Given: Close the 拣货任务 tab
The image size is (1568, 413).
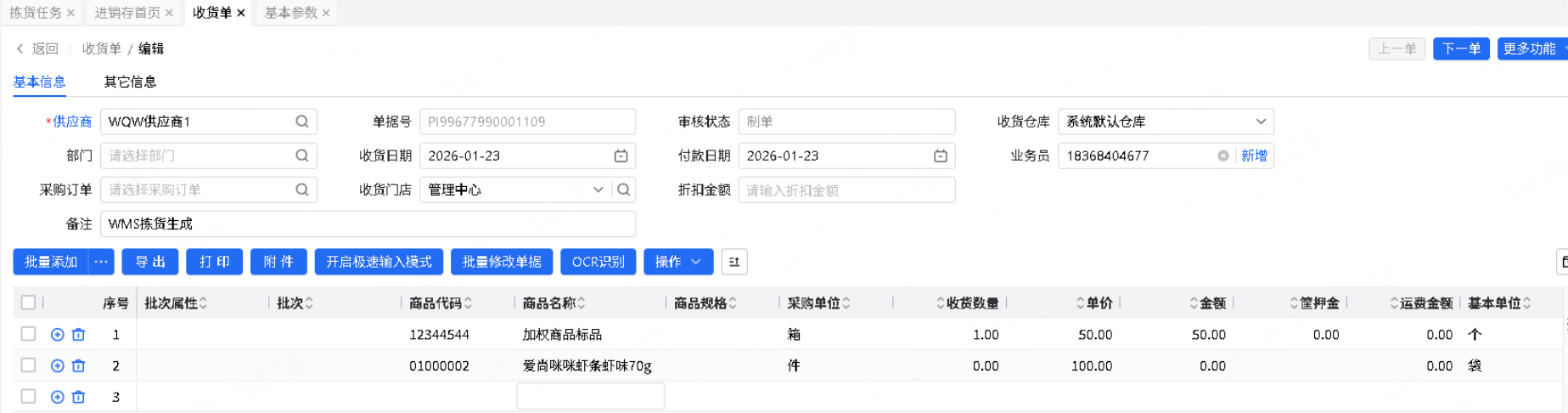Looking at the screenshot, I should click(70, 13).
